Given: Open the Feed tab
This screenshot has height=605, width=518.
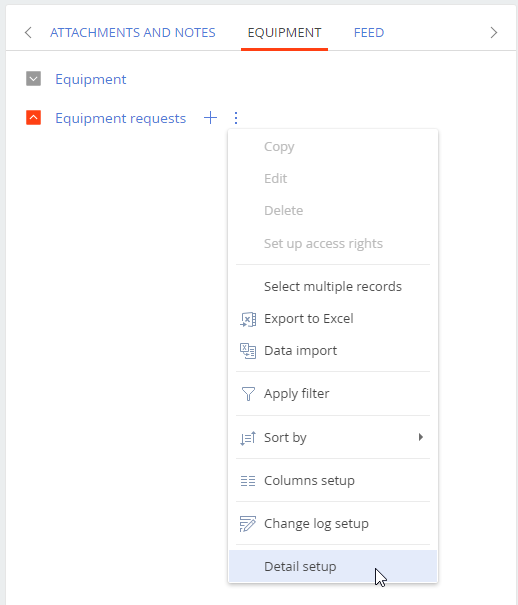Looking at the screenshot, I should point(369,33).
